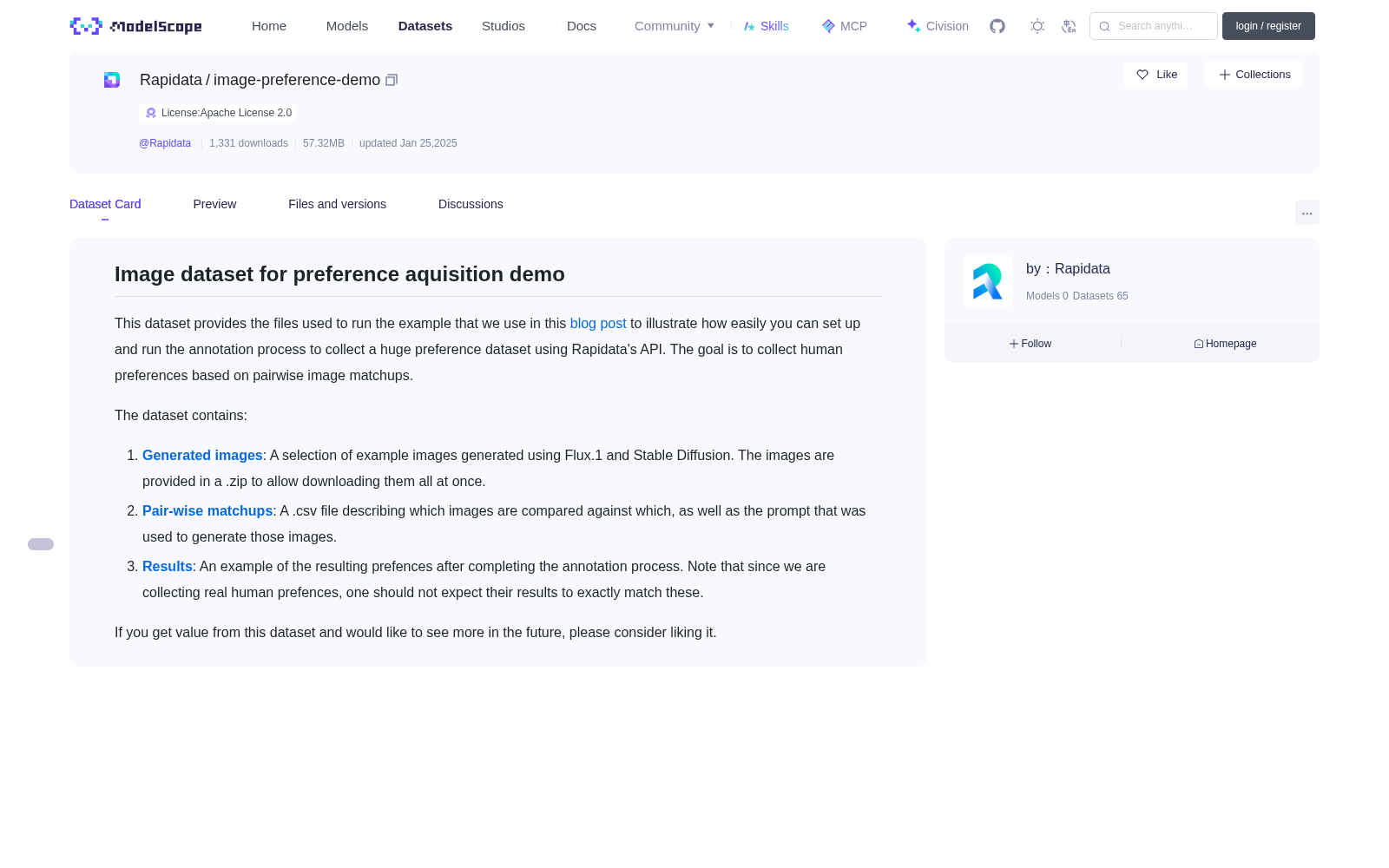Click the login / register button
The width and height of the screenshot is (1389, 868).
1268,26
